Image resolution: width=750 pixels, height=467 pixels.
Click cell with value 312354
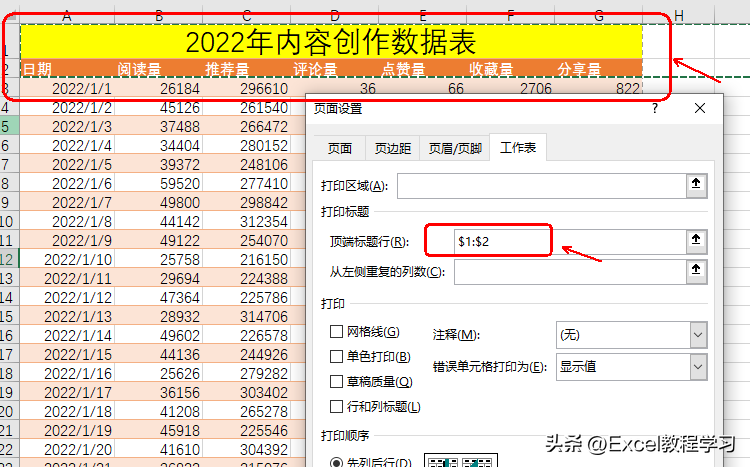click(247, 222)
